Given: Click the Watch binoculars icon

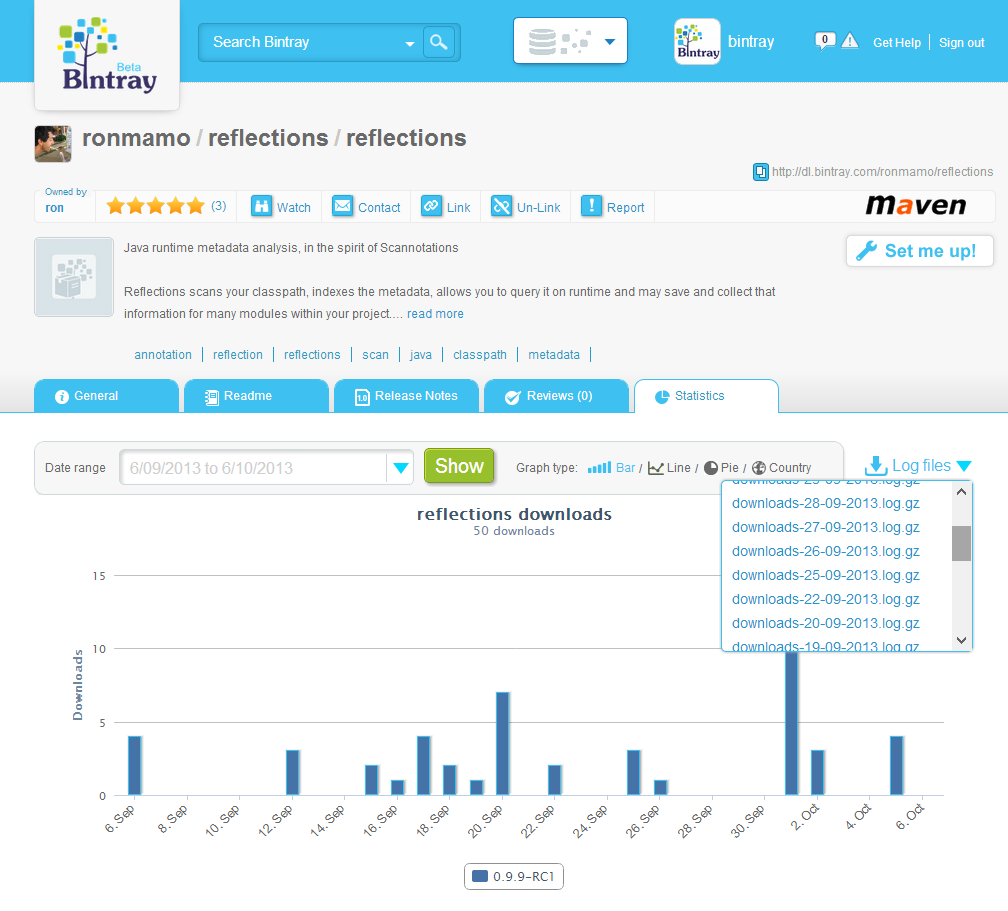Looking at the screenshot, I should (x=262, y=206).
